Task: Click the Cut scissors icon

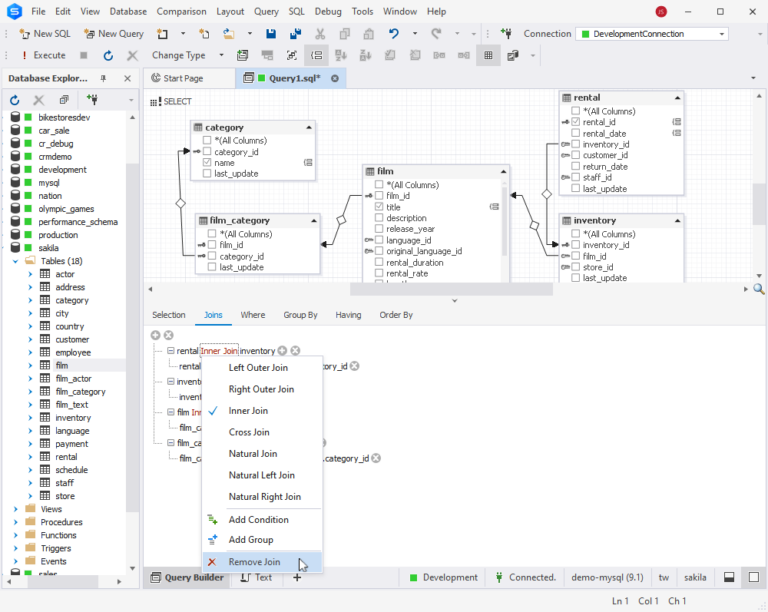Action: pyautogui.click(x=320, y=34)
